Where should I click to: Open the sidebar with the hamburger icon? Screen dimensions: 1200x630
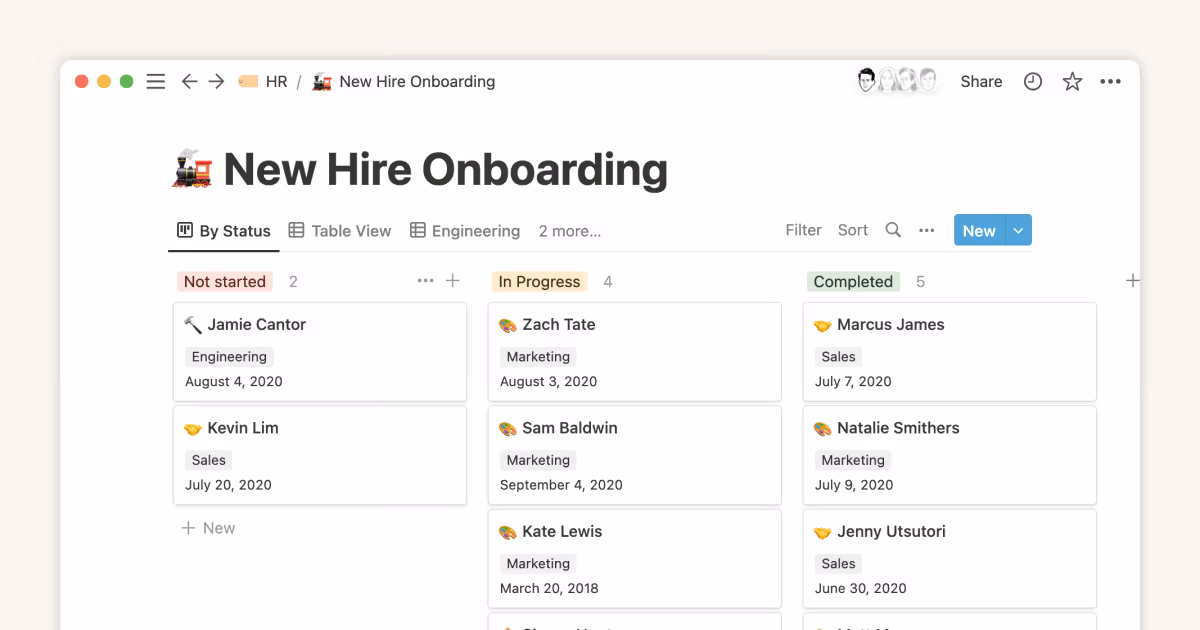click(x=155, y=81)
